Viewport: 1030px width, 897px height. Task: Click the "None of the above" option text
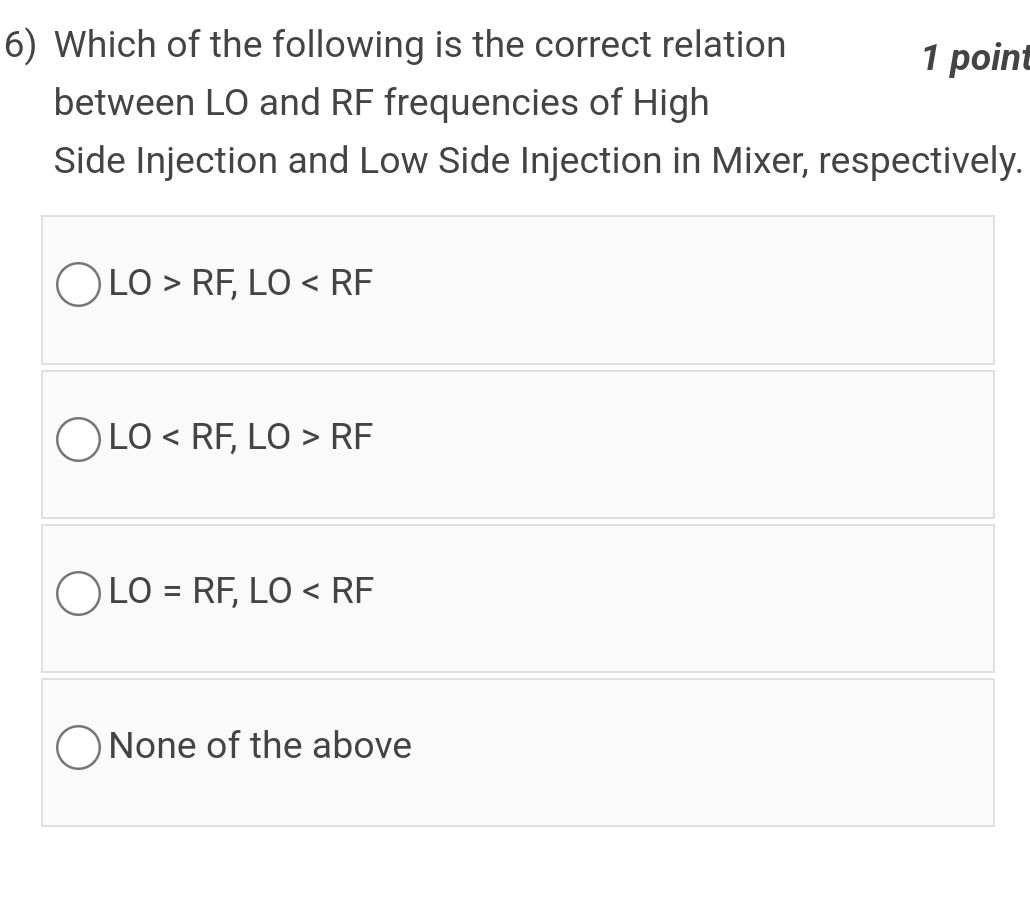[x=260, y=745]
